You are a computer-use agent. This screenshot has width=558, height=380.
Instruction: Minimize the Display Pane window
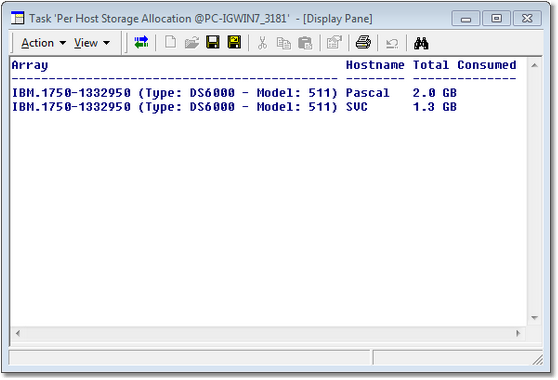click(466, 18)
